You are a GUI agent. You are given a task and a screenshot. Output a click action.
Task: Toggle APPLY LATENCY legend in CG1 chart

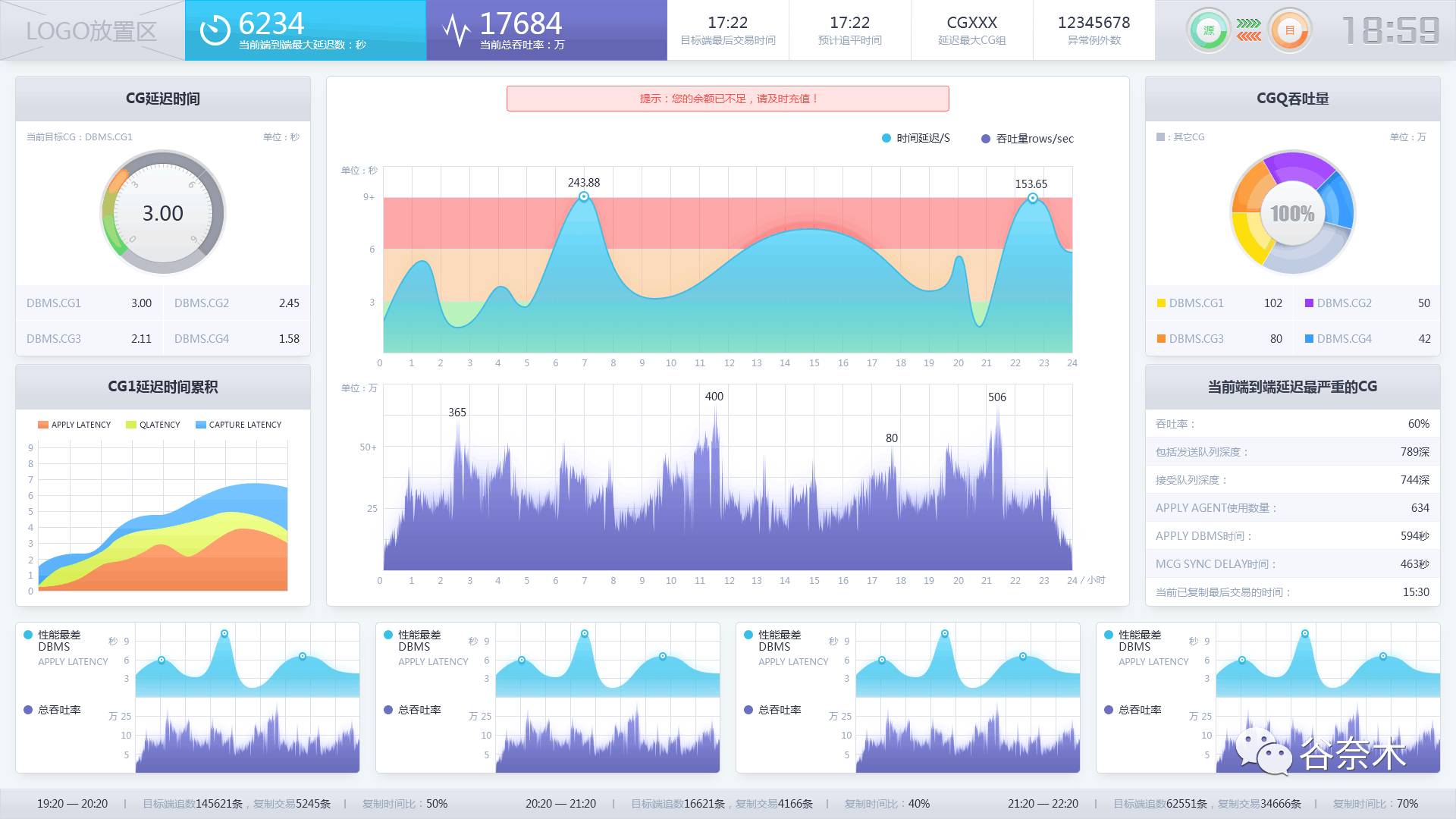74,425
